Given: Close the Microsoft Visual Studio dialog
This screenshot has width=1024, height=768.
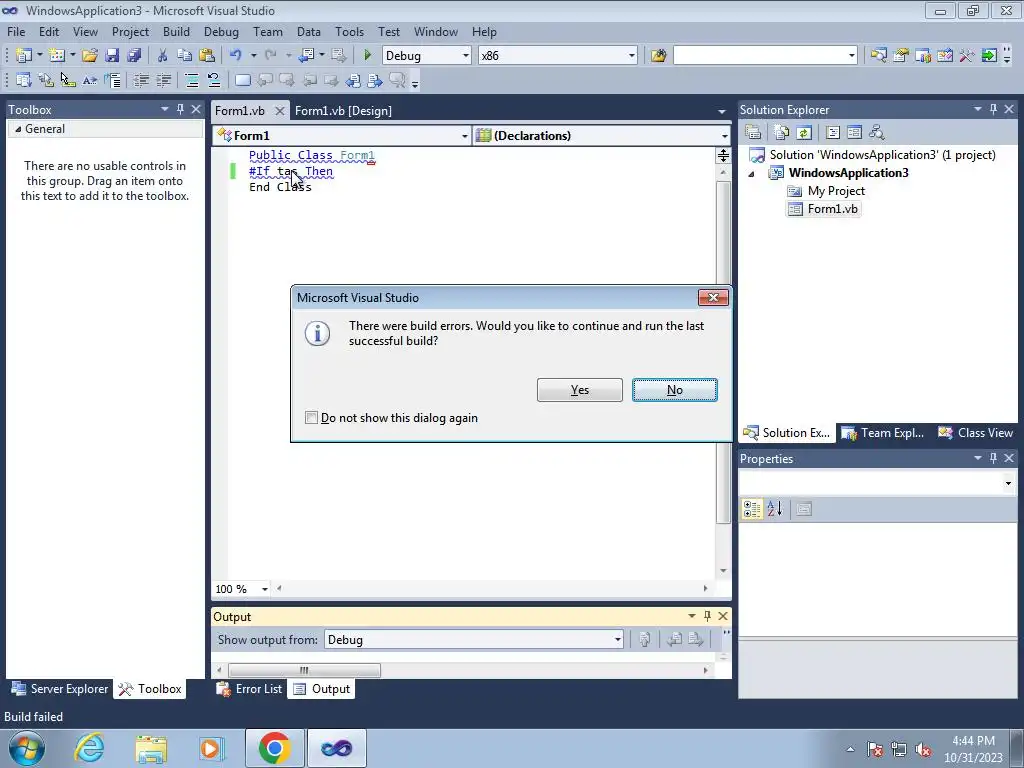Looking at the screenshot, I should [713, 298].
